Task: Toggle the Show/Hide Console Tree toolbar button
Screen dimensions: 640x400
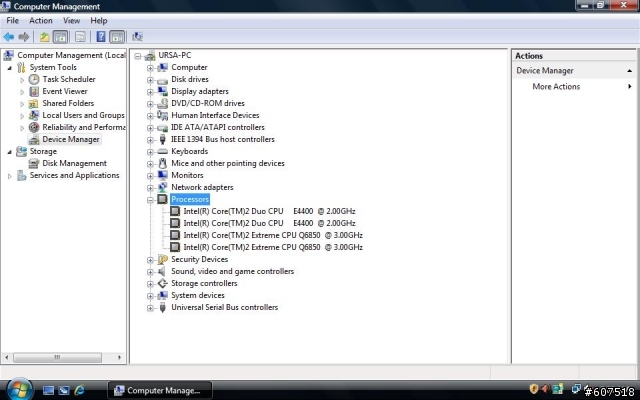Action: (x=60, y=37)
